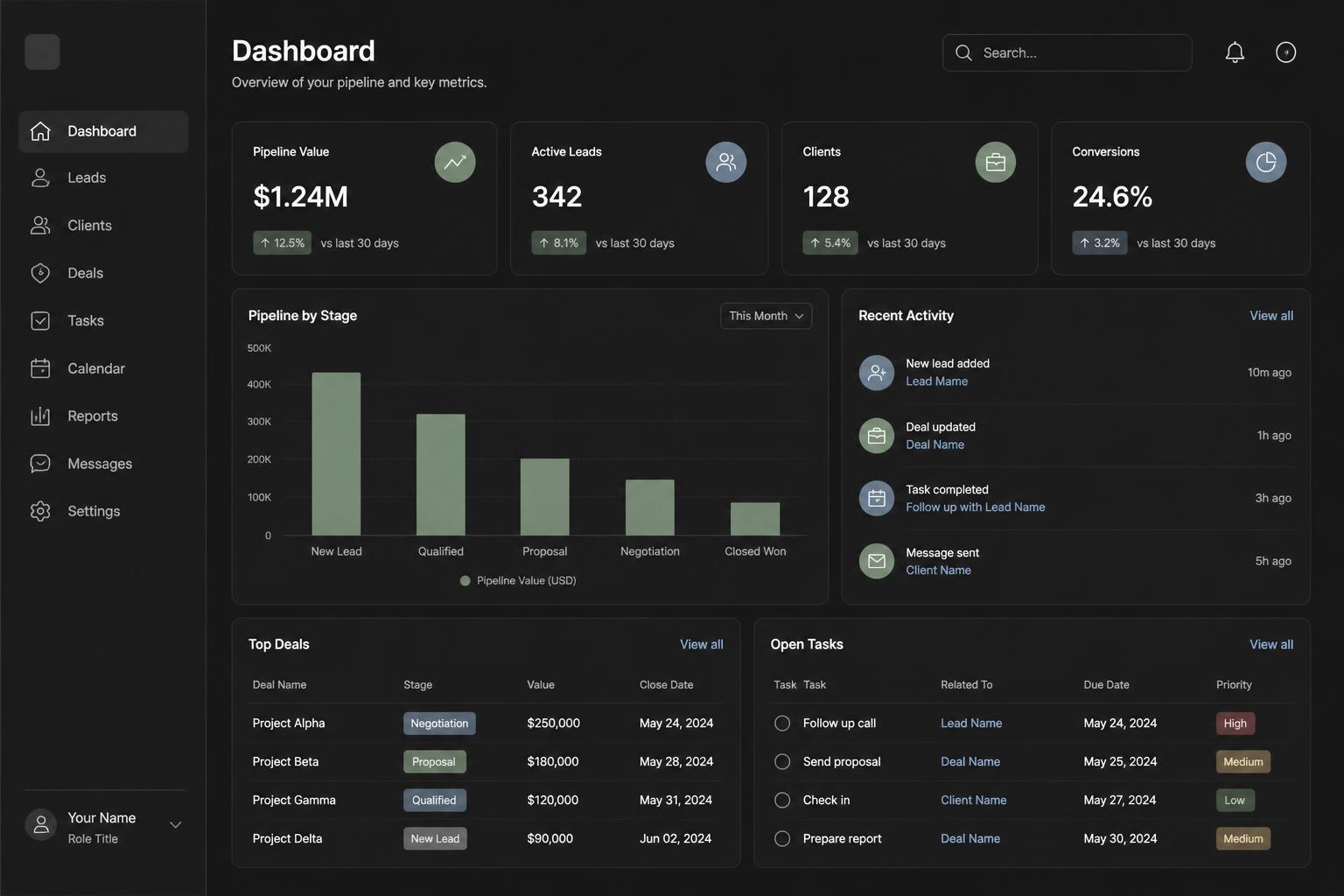Open Follow up with Lead Name link
1344x896 pixels.
coord(975,507)
